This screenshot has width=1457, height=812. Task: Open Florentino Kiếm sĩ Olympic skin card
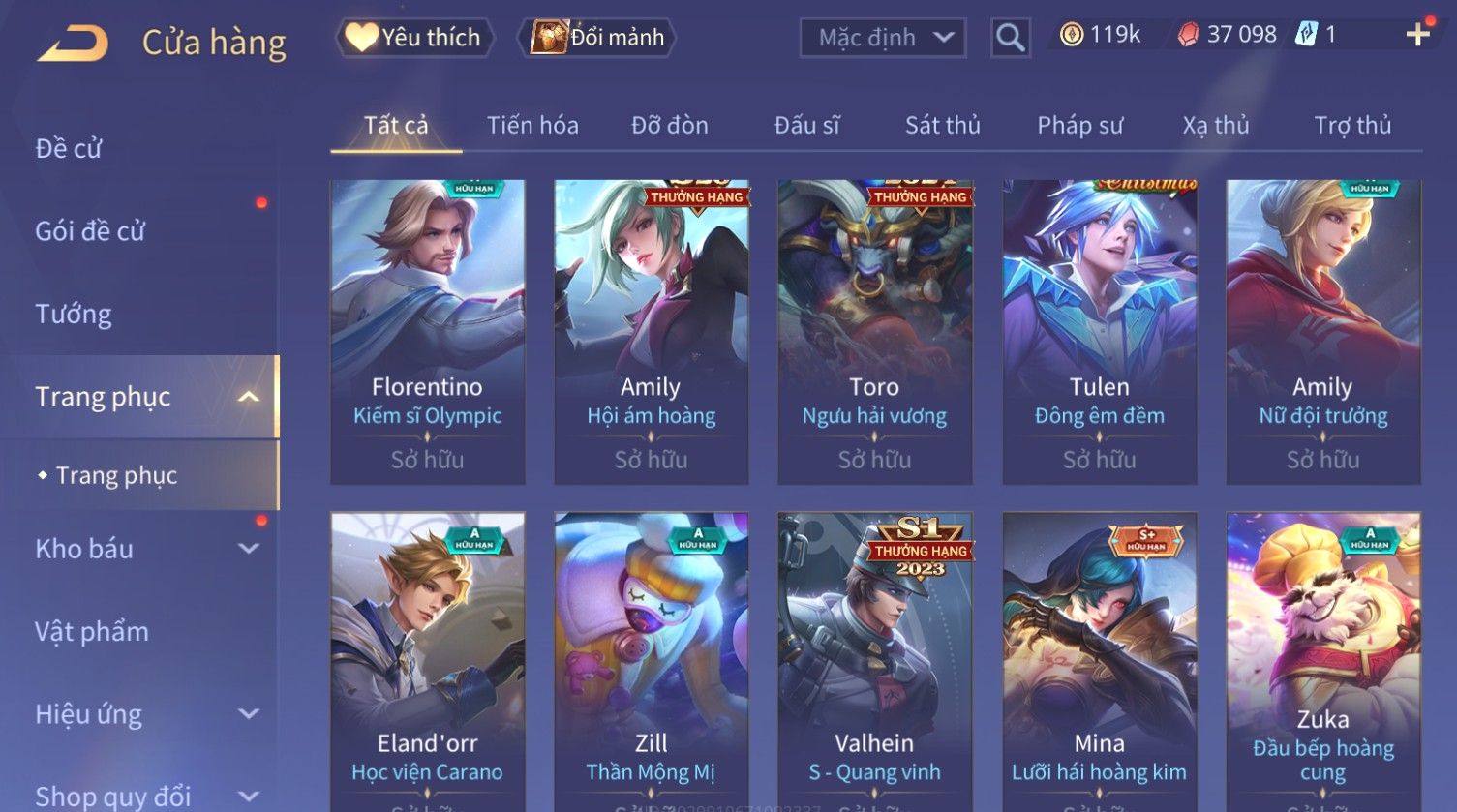[x=428, y=332]
